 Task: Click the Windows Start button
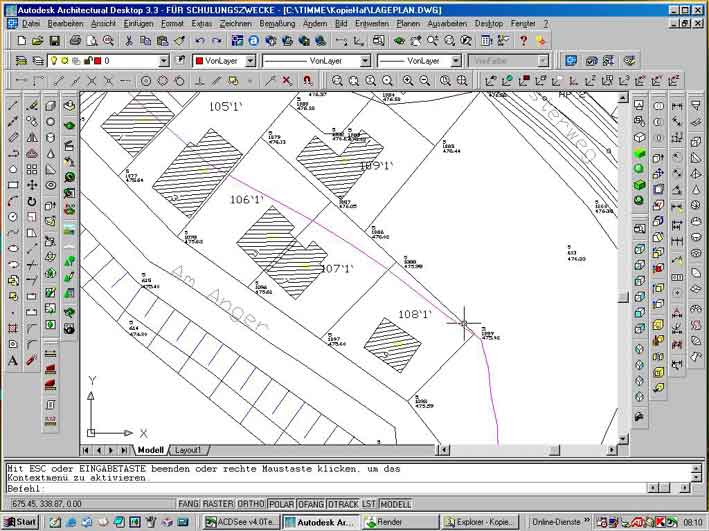(x=20, y=522)
